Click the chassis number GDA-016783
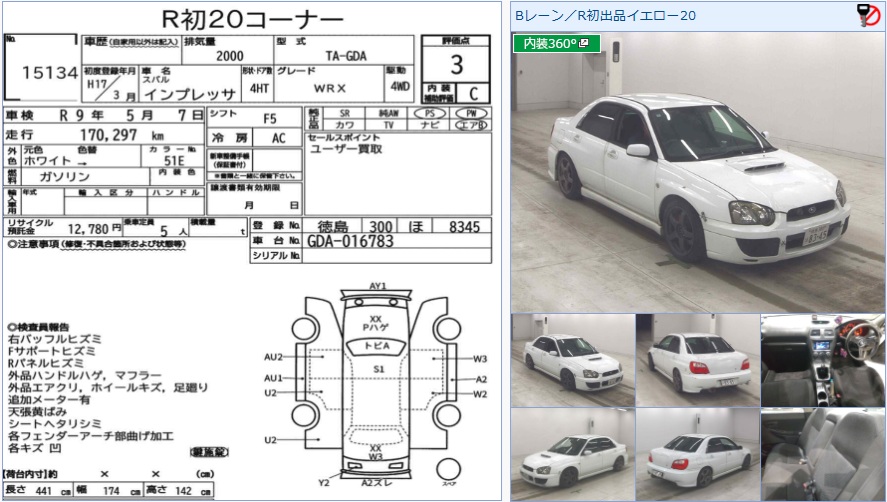 350,241
